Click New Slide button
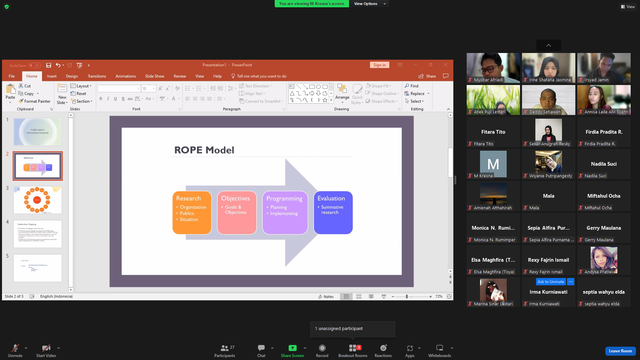Image resolution: width=640 pixels, height=360 pixels. point(62,94)
